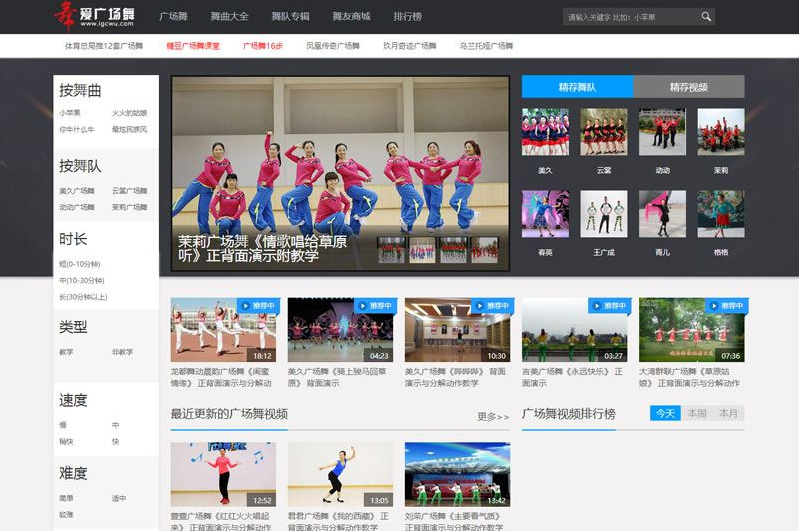The height and width of the screenshot is (531, 799).
Task: Open the 动动 dance team thumbnail
Action: [x=662, y=131]
